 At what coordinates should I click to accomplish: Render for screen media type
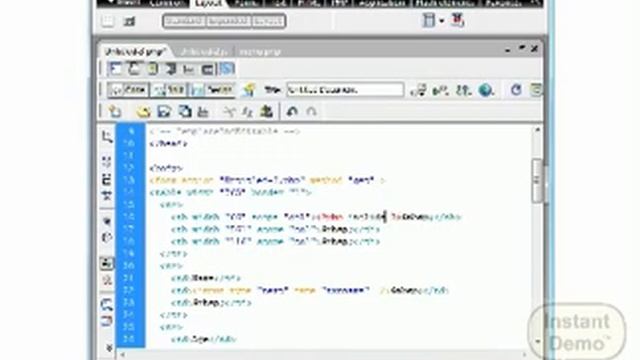click(x=115, y=69)
